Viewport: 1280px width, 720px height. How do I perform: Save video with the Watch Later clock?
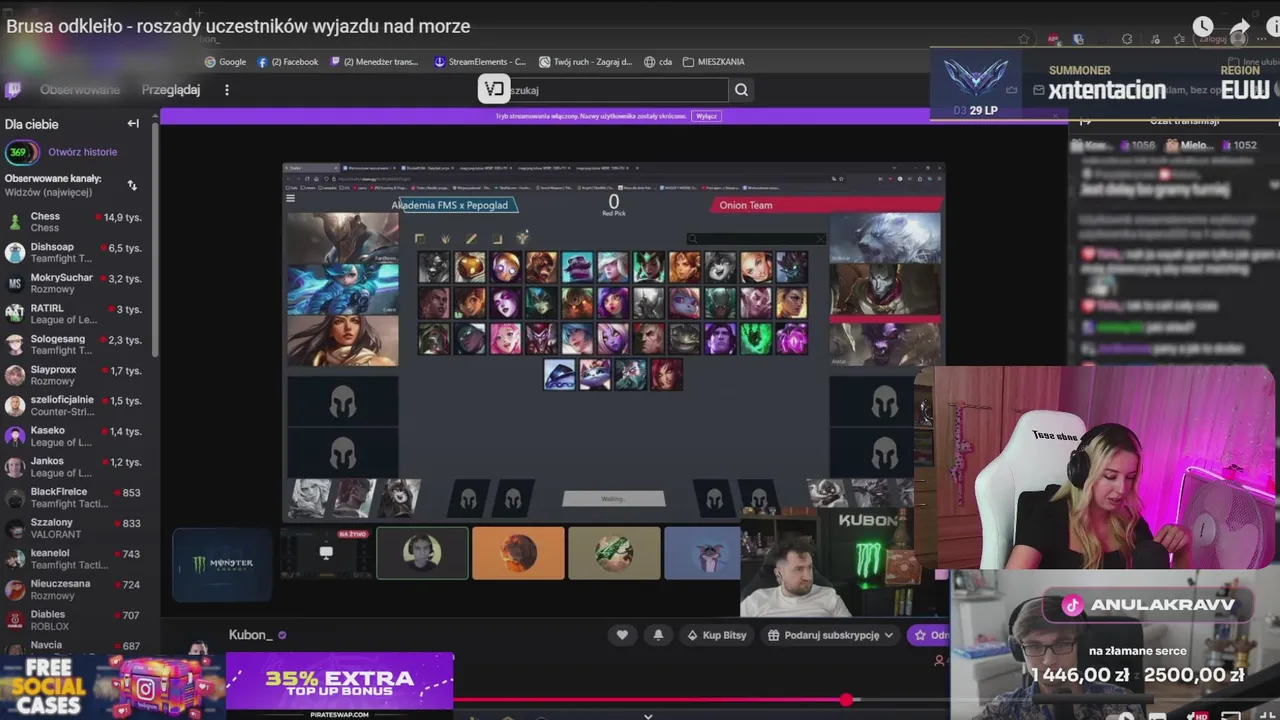[x=1203, y=27]
